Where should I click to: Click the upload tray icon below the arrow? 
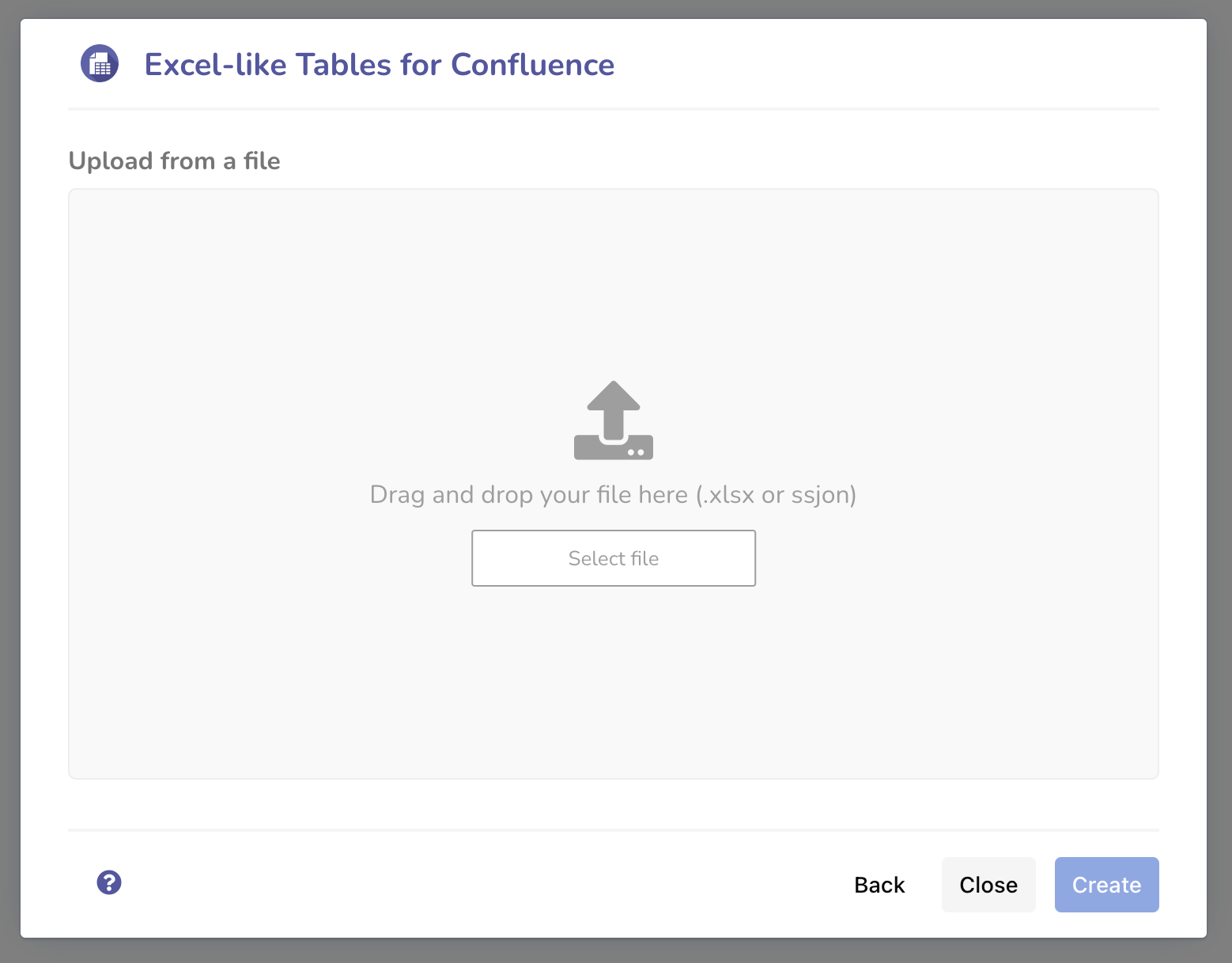pyautogui.click(x=613, y=447)
